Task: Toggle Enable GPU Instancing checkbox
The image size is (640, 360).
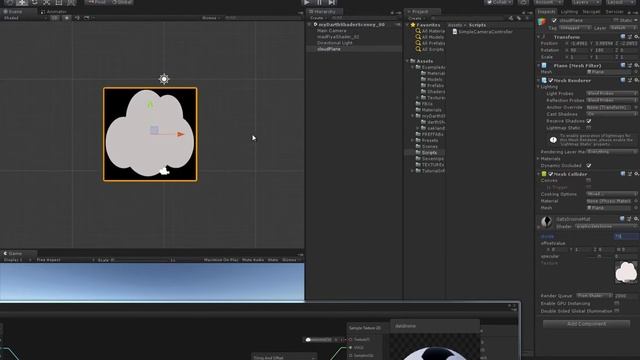Action: coord(617,303)
